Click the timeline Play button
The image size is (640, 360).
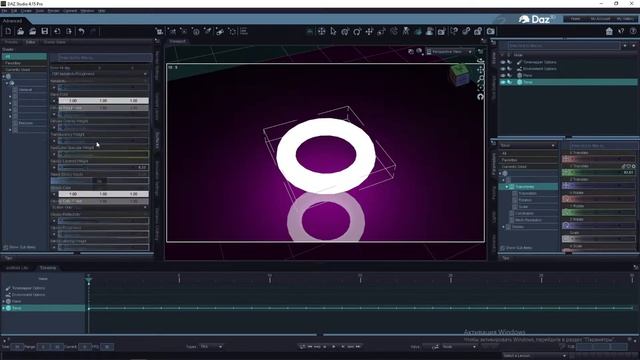pyautogui.click(x=333, y=347)
